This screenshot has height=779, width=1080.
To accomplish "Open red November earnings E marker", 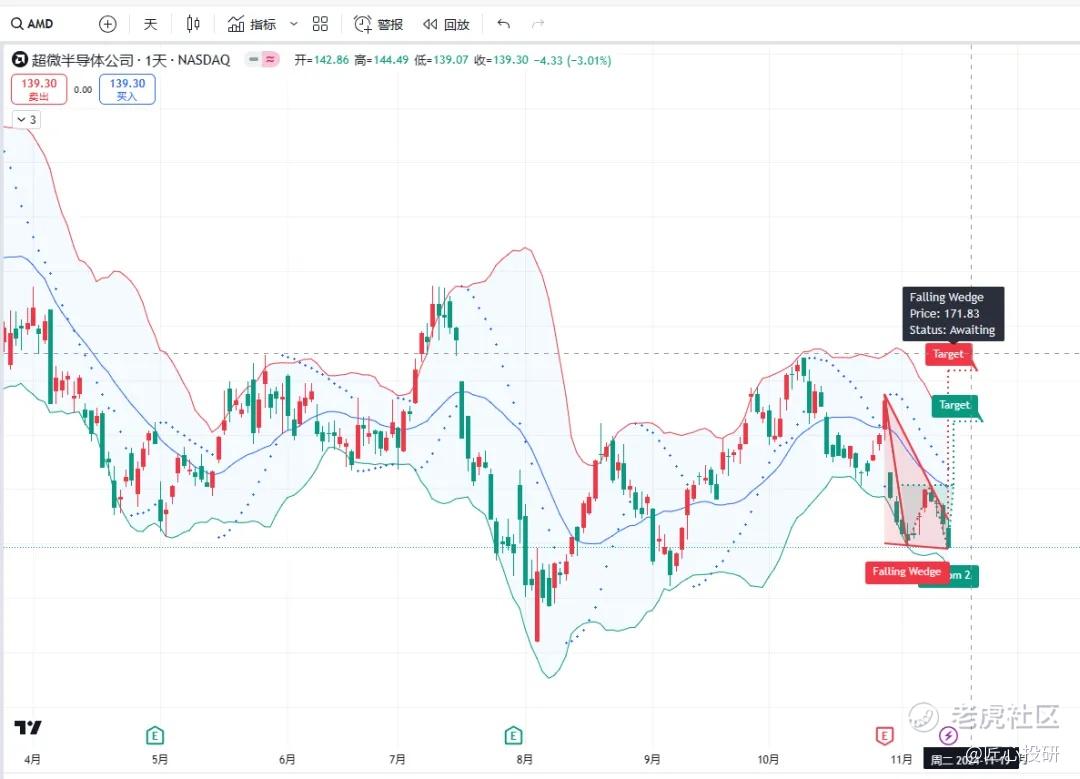I will pyautogui.click(x=884, y=736).
